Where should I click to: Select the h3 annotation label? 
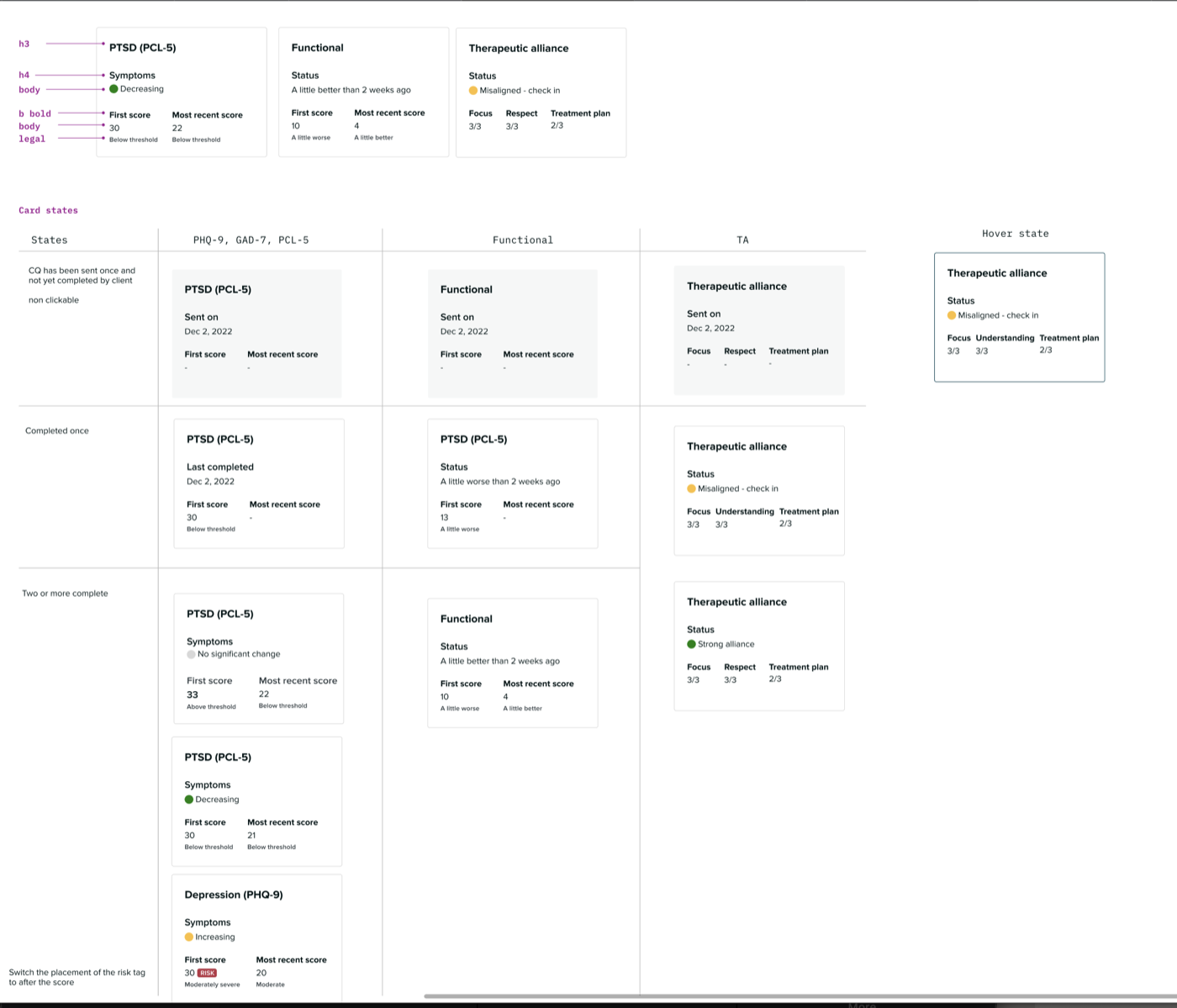pyautogui.click(x=24, y=44)
